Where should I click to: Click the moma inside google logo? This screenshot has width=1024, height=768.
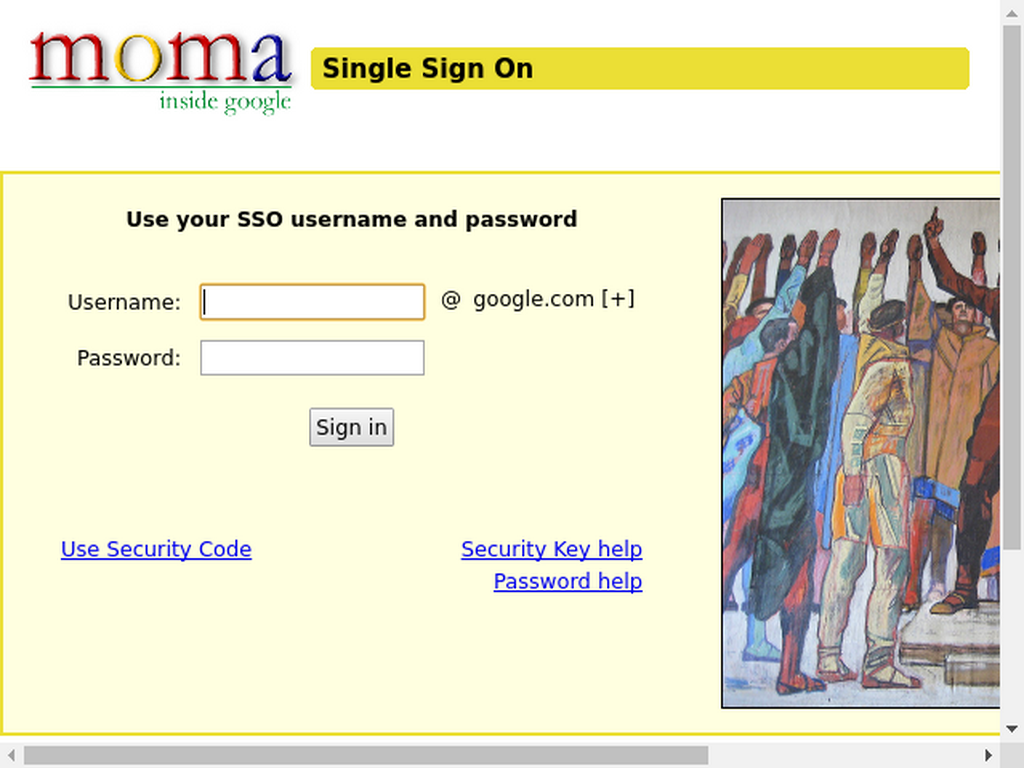click(x=161, y=72)
